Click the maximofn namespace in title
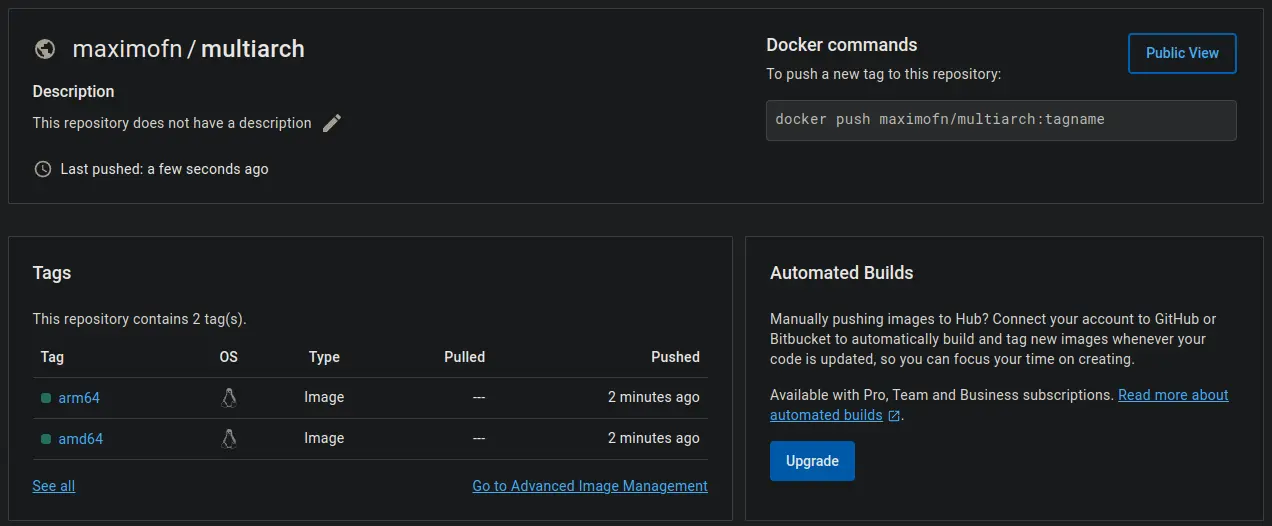The width and height of the screenshot is (1272, 526). (127, 49)
